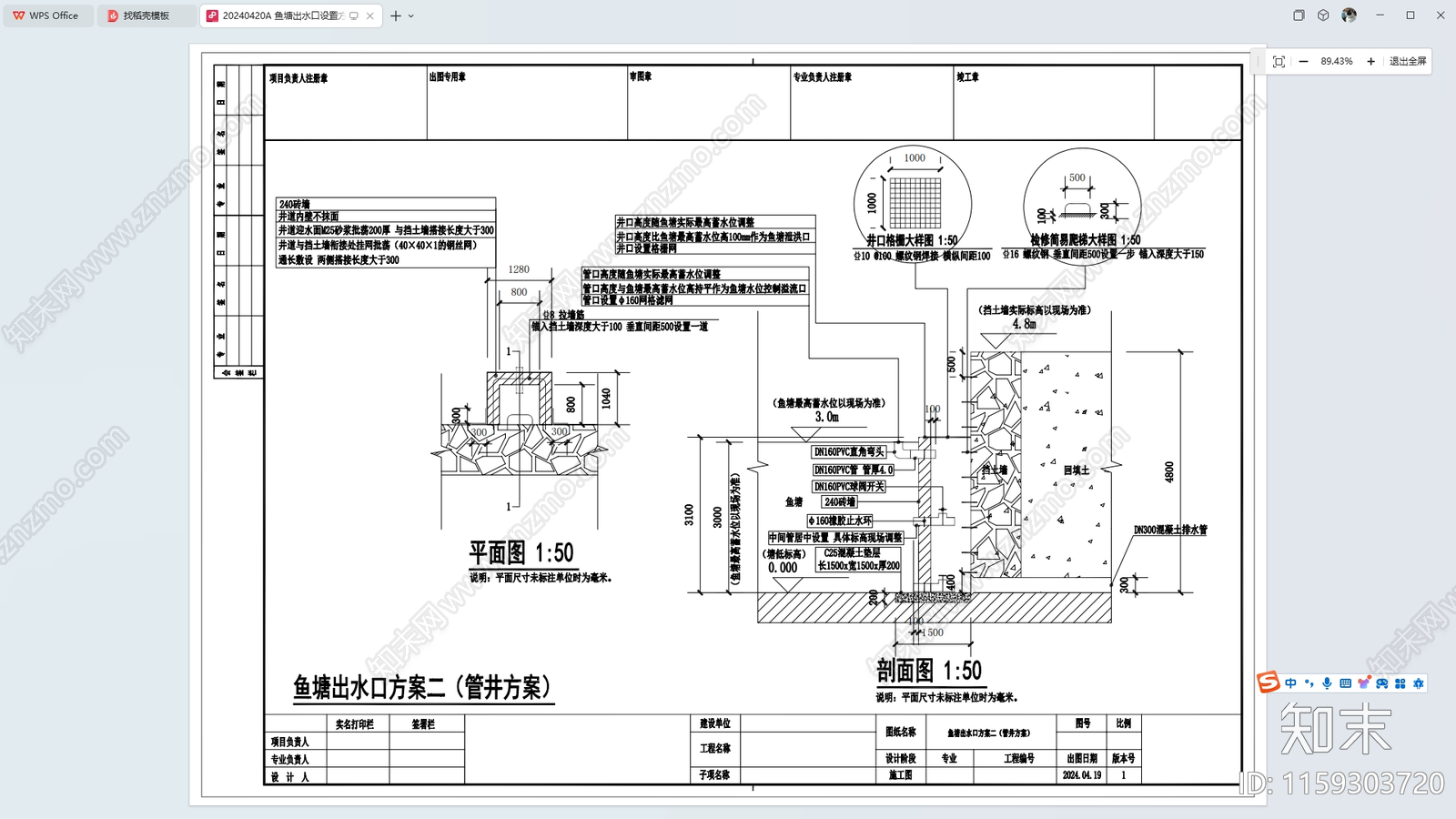Click the 2024.04.19 date cell
This screenshot has height=819, width=1456.
point(1082,775)
